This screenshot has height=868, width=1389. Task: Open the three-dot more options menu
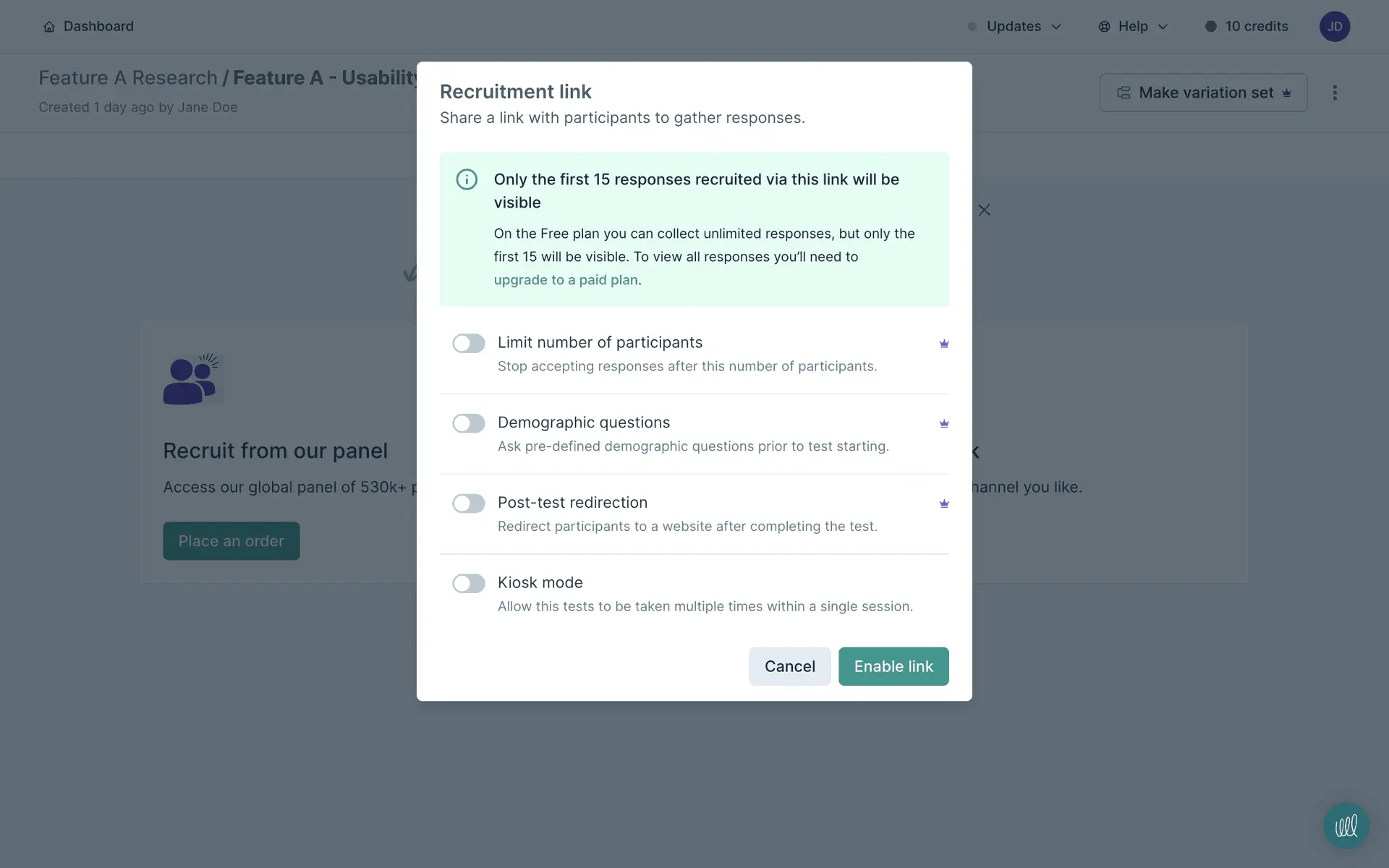click(1335, 93)
